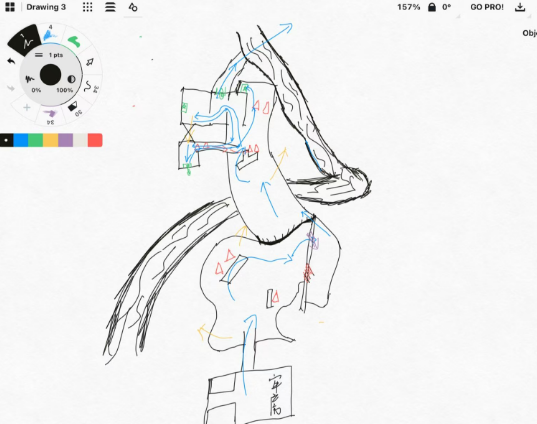Open the 100% opacity setting
The image size is (537, 424).
(x=65, y=90)
